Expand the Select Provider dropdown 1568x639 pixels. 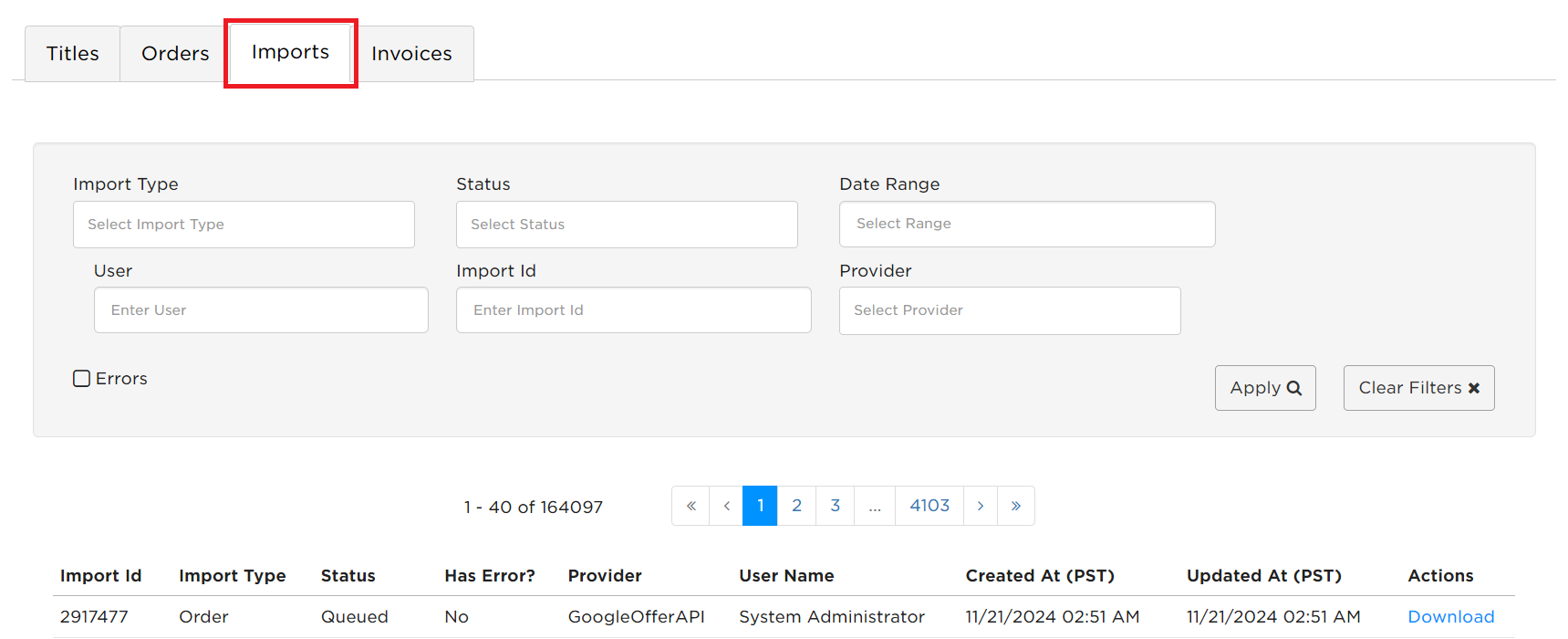(x=1010, y=310)
